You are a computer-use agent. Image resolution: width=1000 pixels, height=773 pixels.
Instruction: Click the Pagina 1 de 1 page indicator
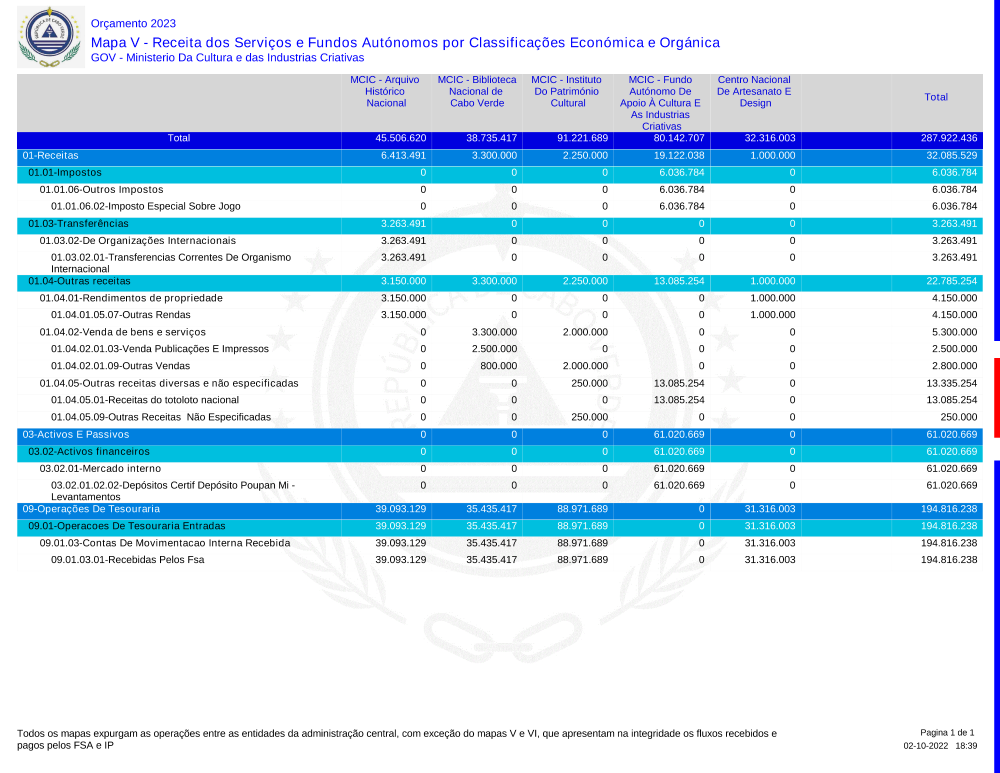click(946, 733)
